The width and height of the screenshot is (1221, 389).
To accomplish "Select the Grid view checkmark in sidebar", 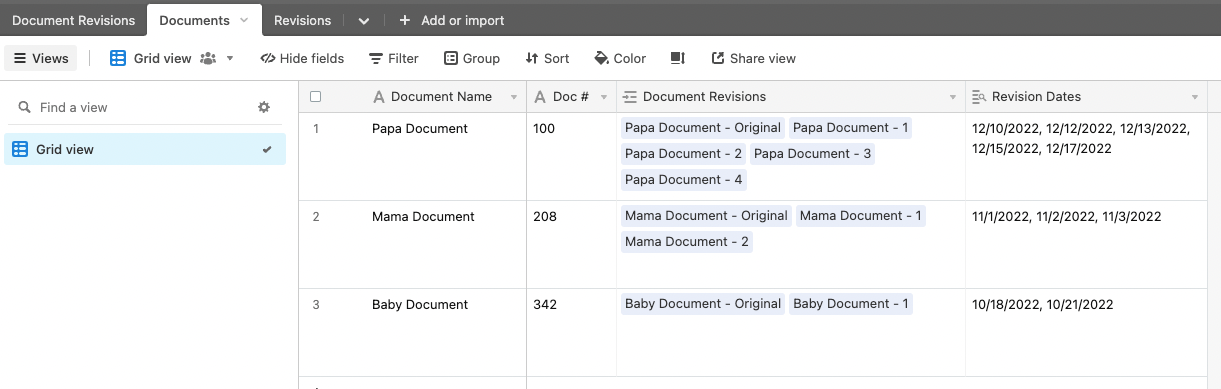I will coord(267,150).
